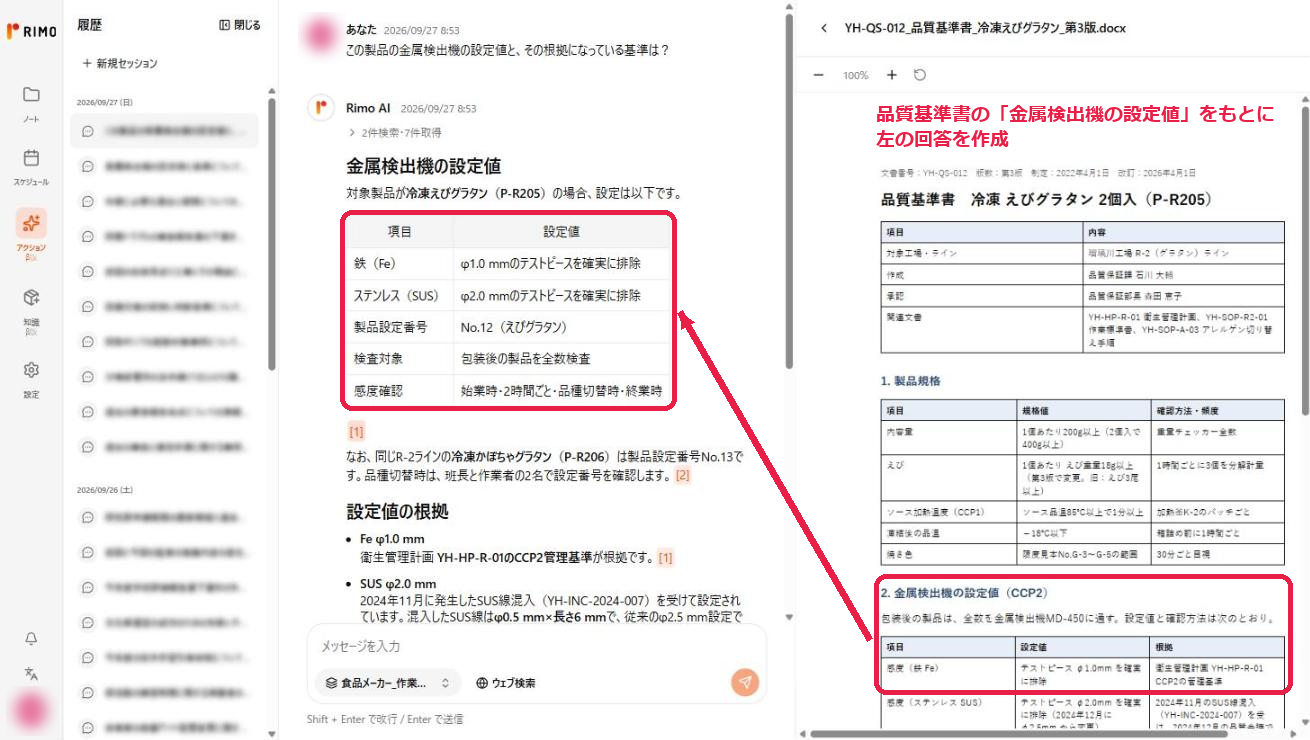
Task: Click the send message paper-plane button
Action: 744,682
